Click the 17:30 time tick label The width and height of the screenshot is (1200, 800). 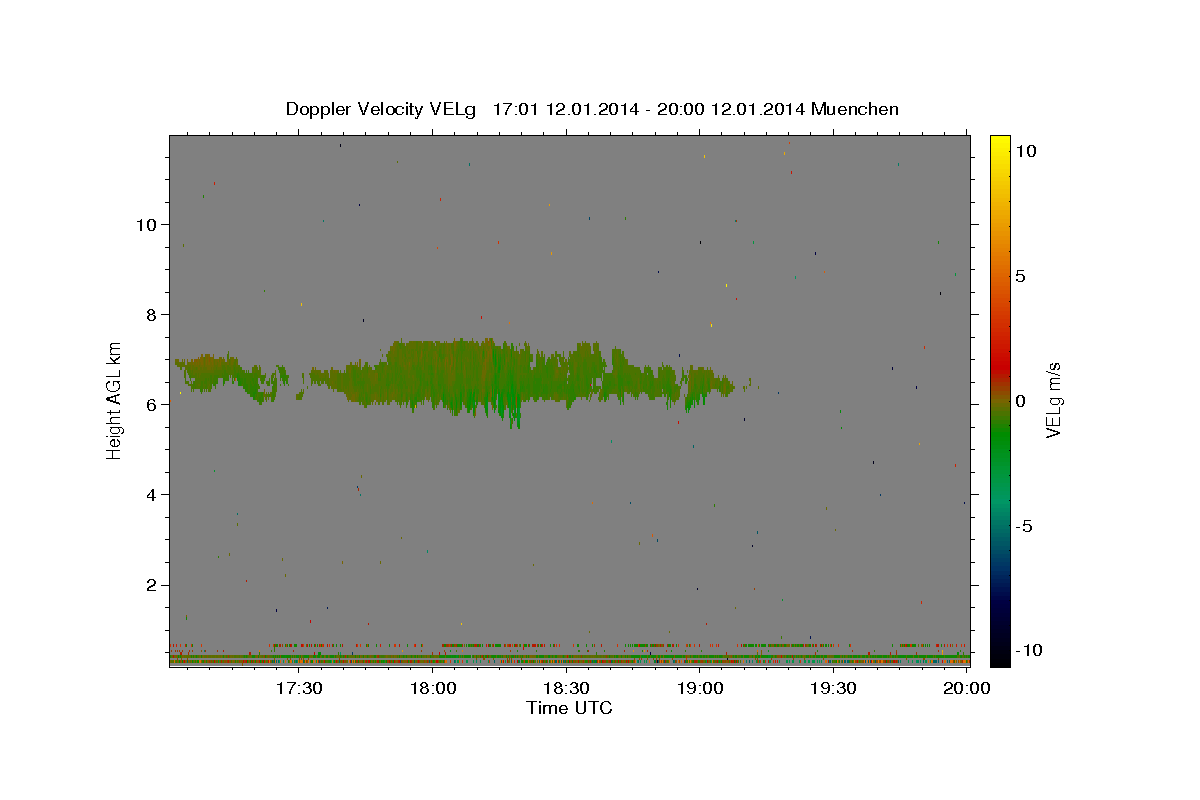pyautogui.click(x=298, y=688)
